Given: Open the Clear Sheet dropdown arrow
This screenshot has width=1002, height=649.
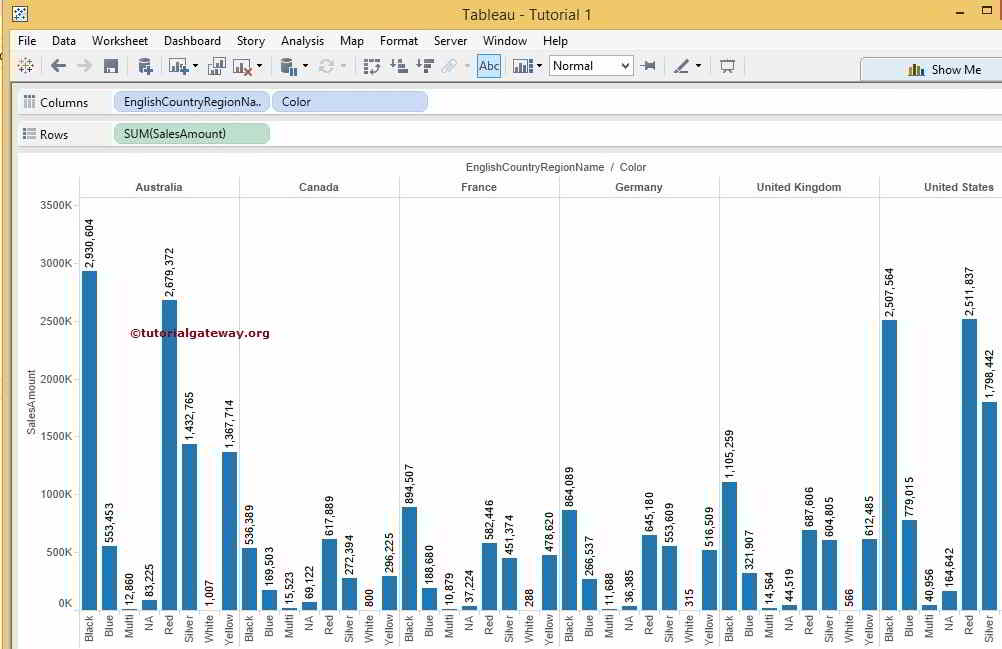Looking at the screenshot, I should [x=257, y=68].
